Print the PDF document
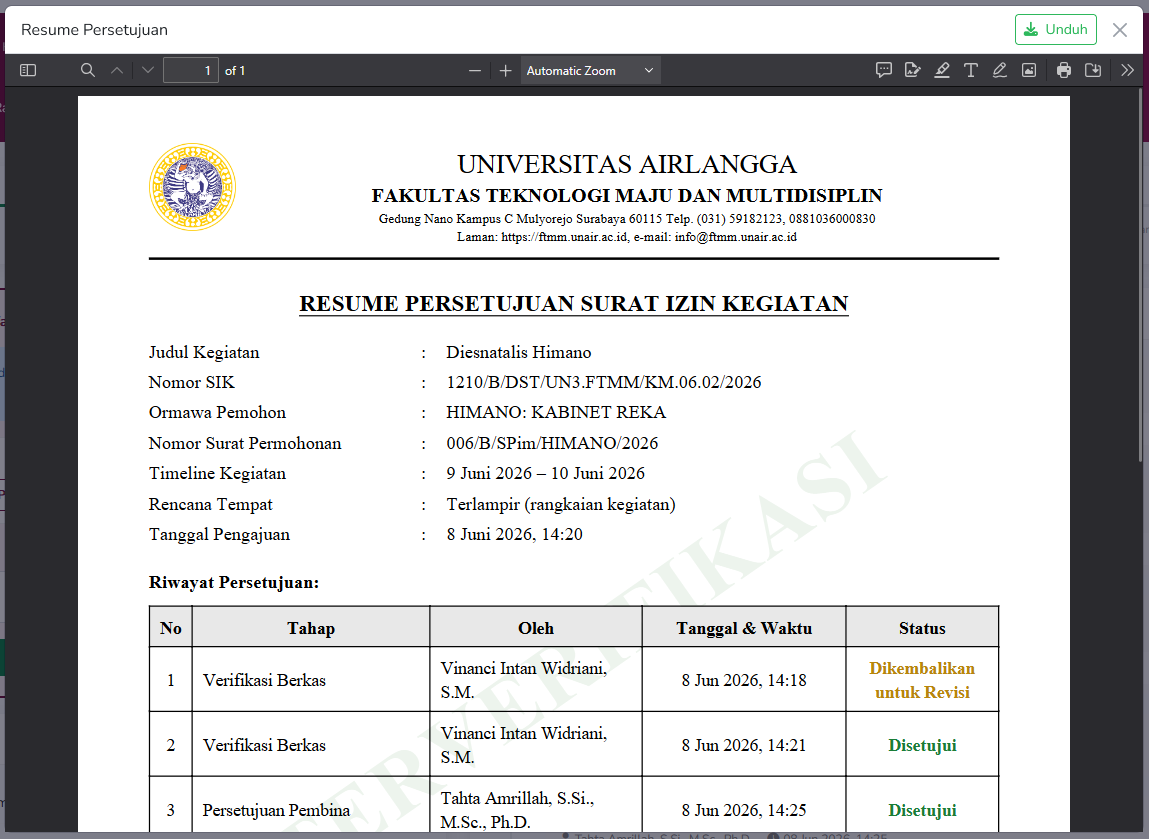1149x839 pixels. [1064, 70]
